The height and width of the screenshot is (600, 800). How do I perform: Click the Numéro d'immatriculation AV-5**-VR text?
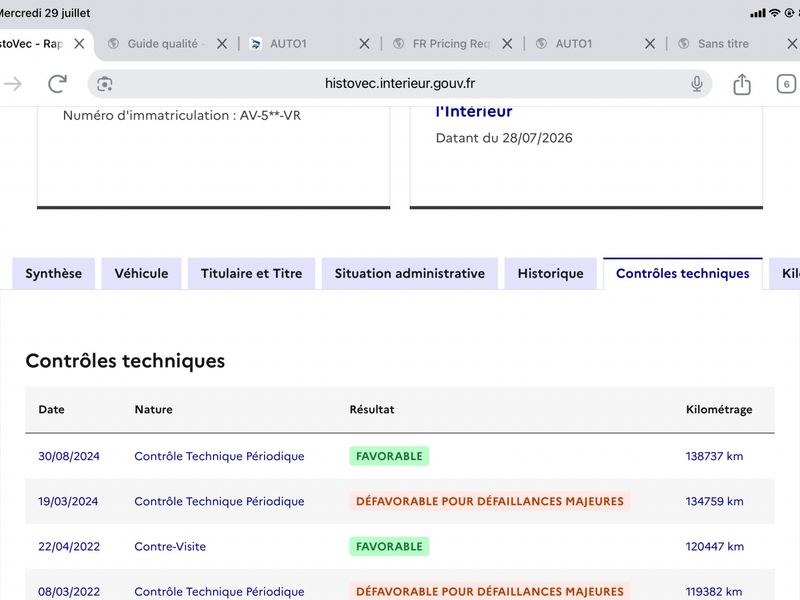coord(182,115)
